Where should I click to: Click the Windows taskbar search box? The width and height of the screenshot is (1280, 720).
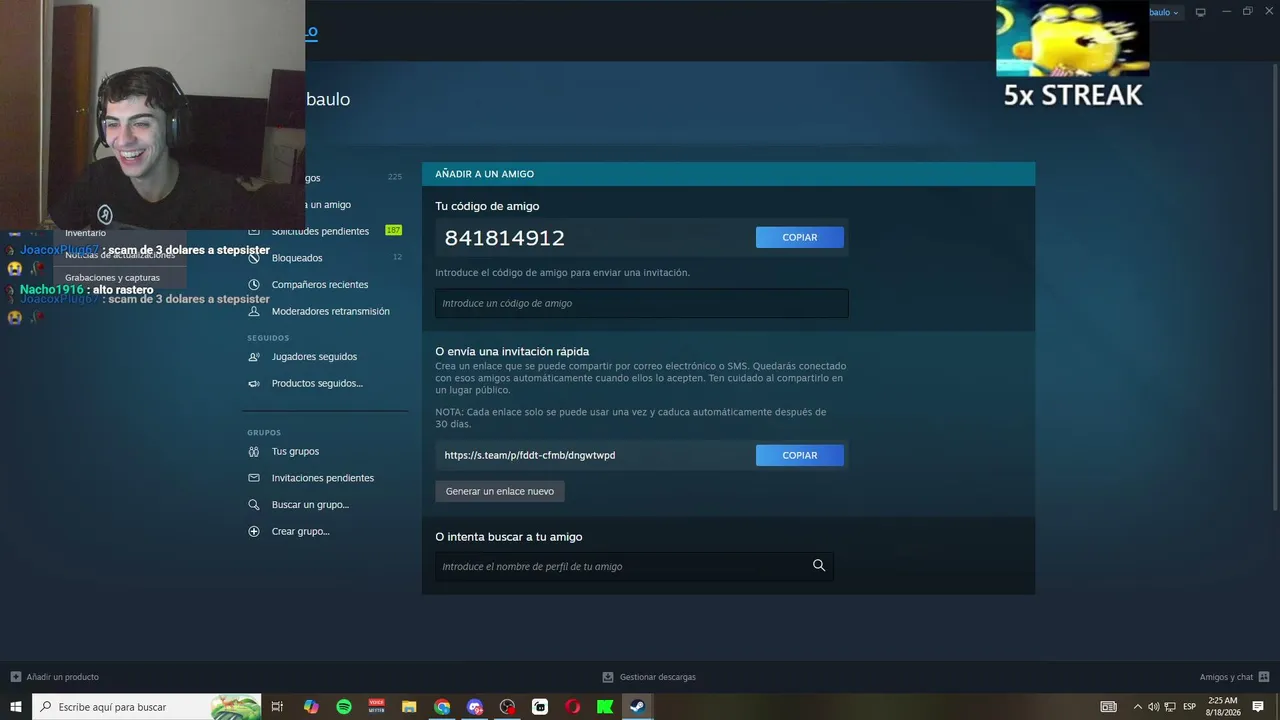pos(147,707)
